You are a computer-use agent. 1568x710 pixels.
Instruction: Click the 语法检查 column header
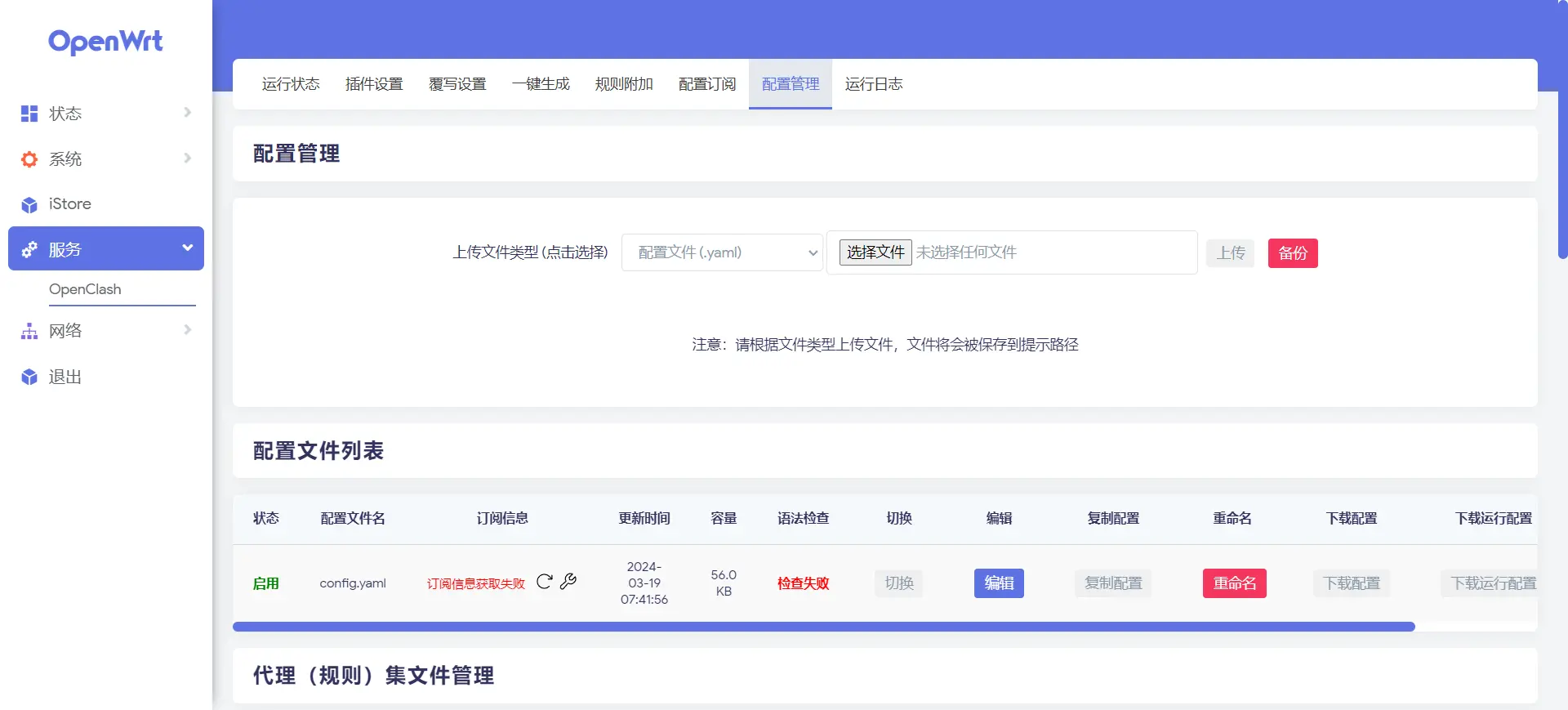(804, 518)
